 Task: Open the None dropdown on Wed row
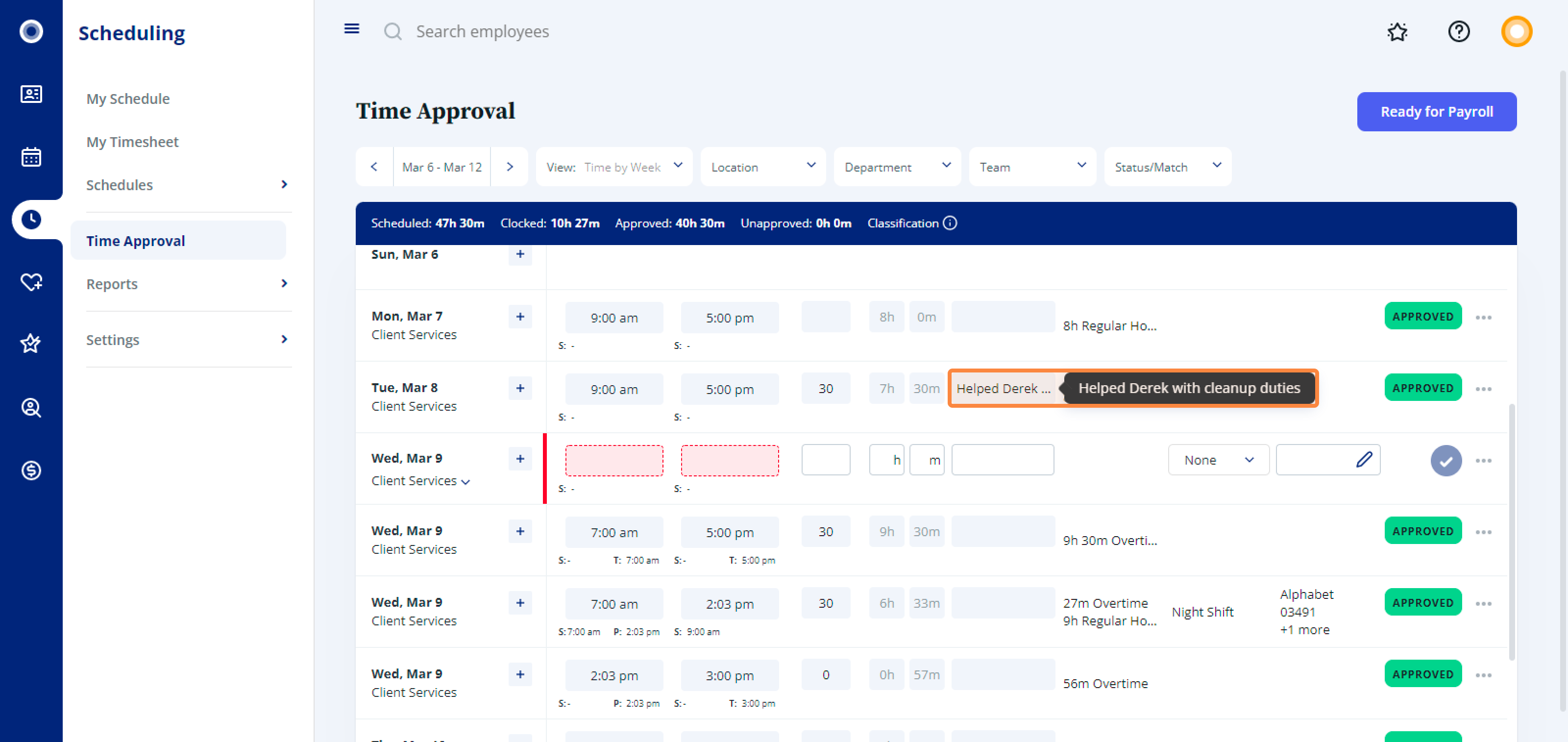(x=1219, y=460)
